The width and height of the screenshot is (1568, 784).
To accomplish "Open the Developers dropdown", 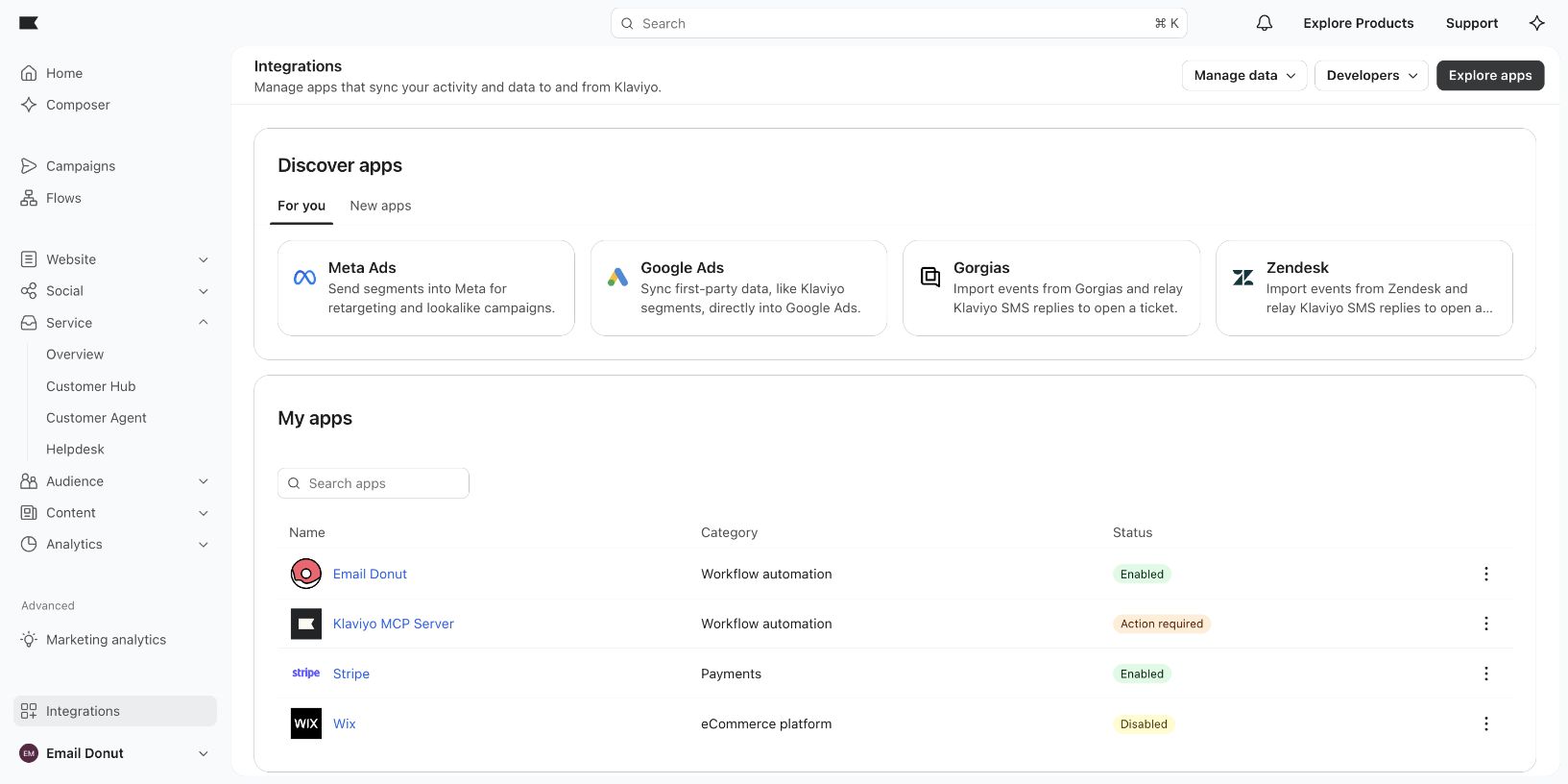I will (x=1371, y=75).
